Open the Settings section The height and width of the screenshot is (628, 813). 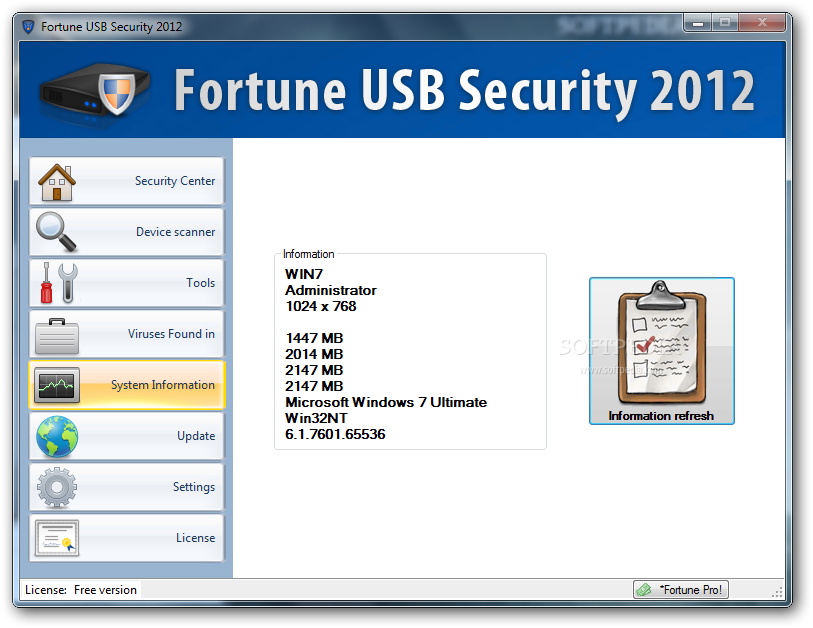(x=127, y=486)
